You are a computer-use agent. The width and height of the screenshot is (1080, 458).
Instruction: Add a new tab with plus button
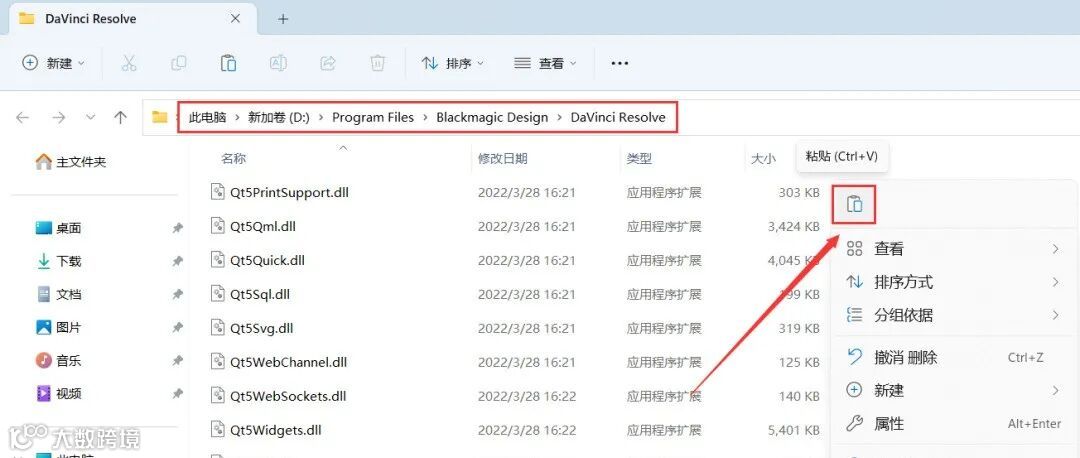click(x=282, y=19)
